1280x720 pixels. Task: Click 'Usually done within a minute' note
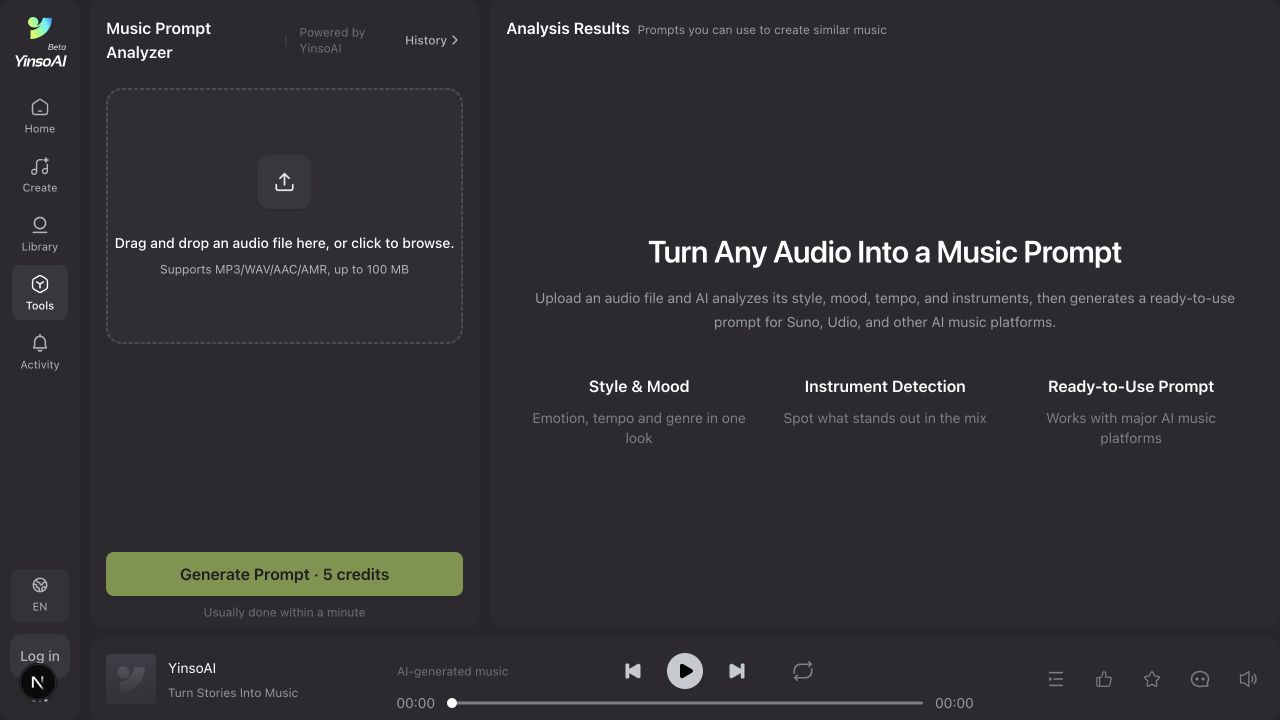pos(284,612)
